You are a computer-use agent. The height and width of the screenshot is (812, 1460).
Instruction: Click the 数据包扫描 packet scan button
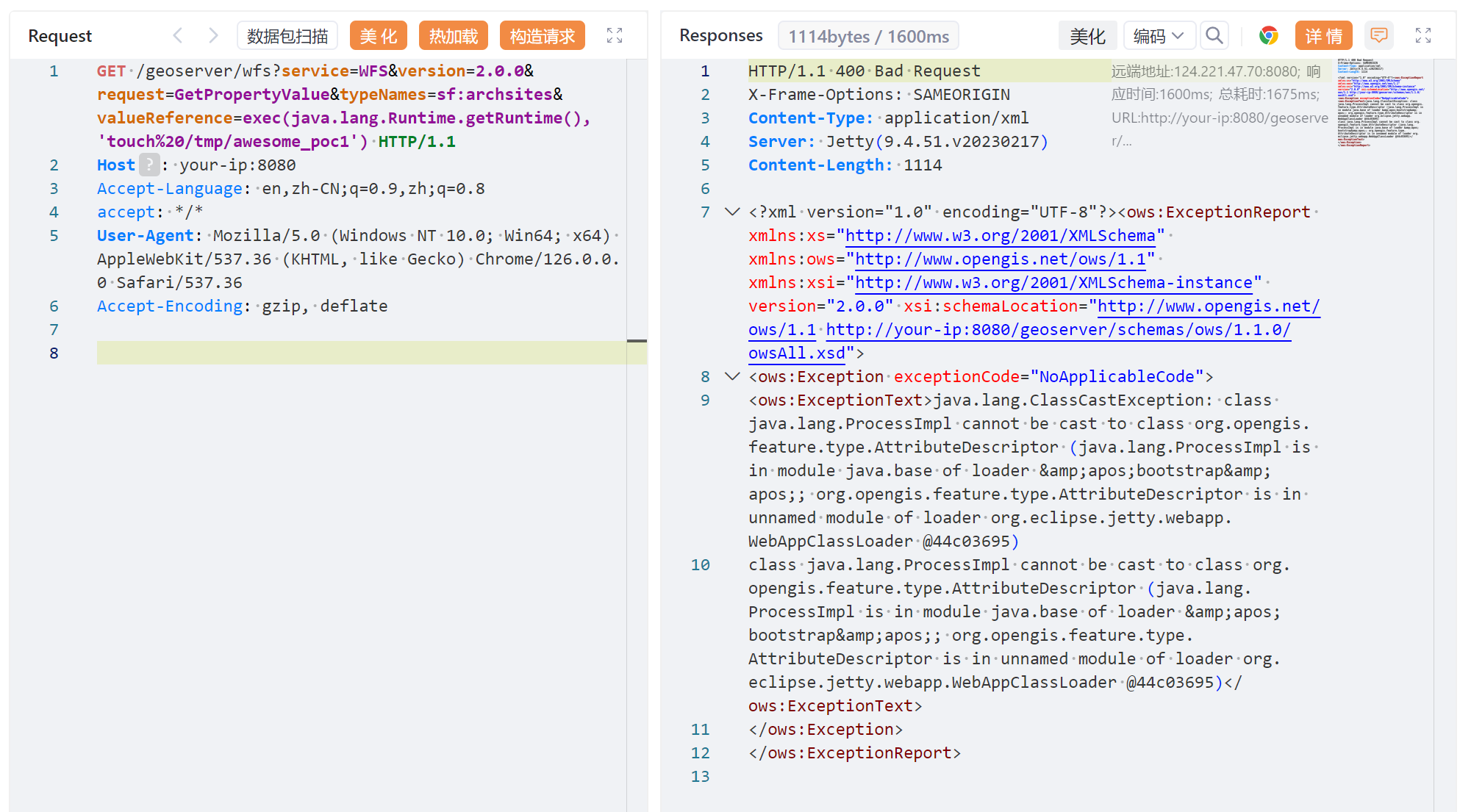[x=287, y=35]
